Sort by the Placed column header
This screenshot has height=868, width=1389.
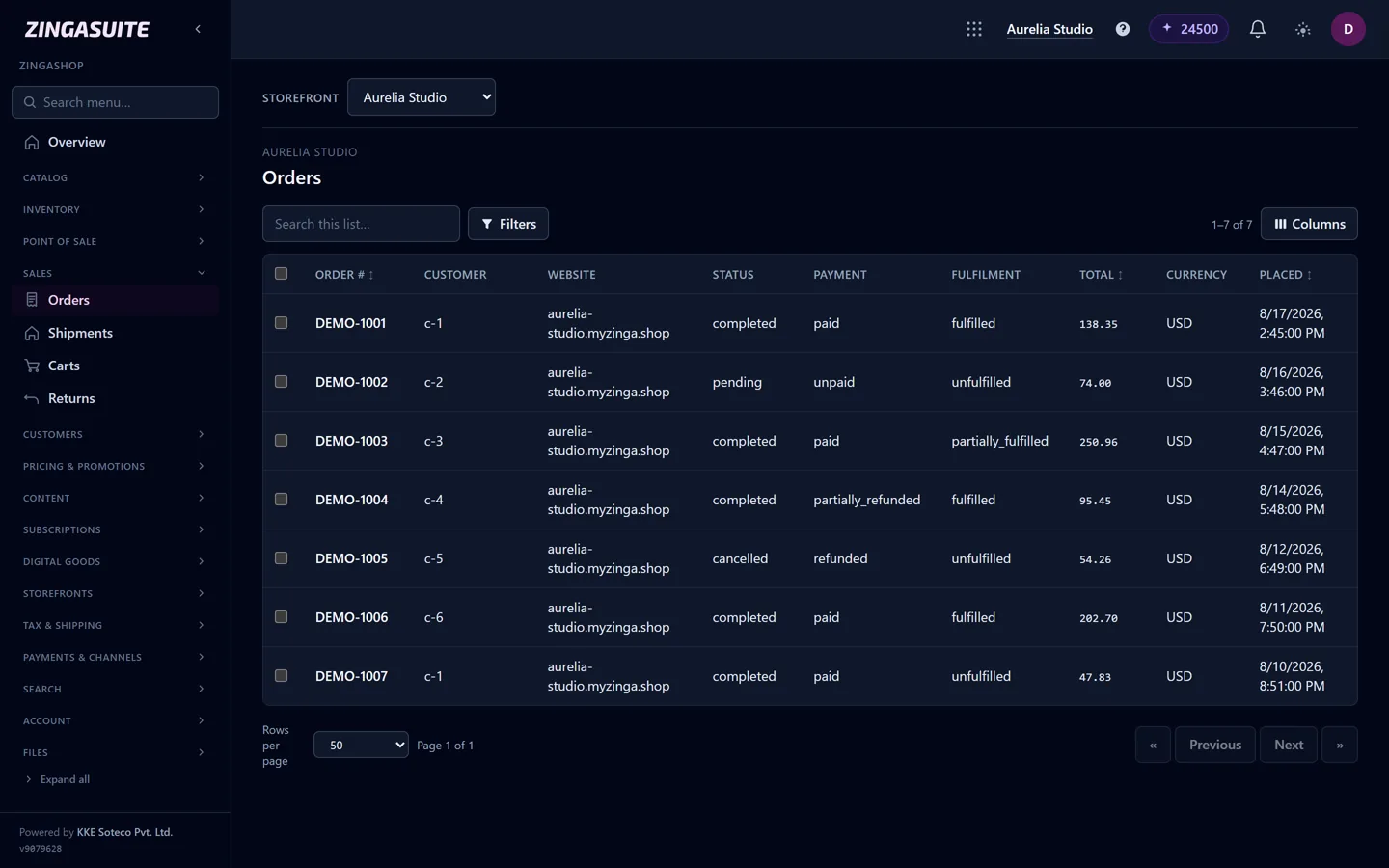click(x=1285, y=275)
